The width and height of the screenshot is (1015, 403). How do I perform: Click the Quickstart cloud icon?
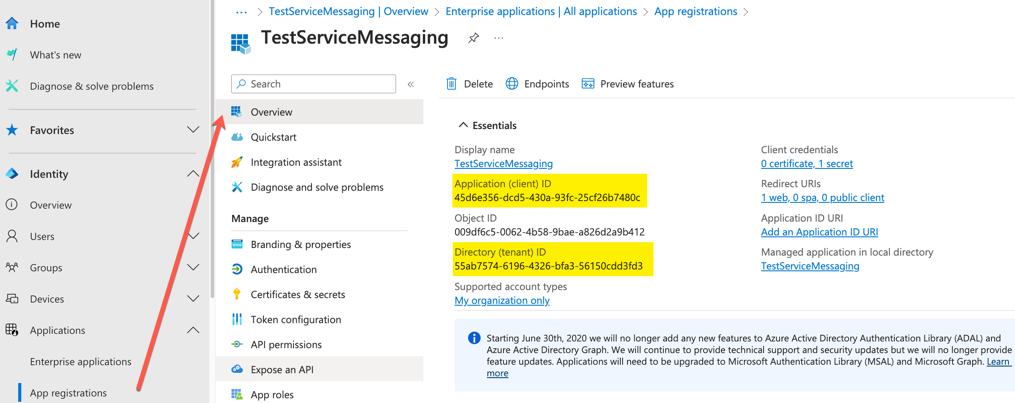click(x=237, y=137)
